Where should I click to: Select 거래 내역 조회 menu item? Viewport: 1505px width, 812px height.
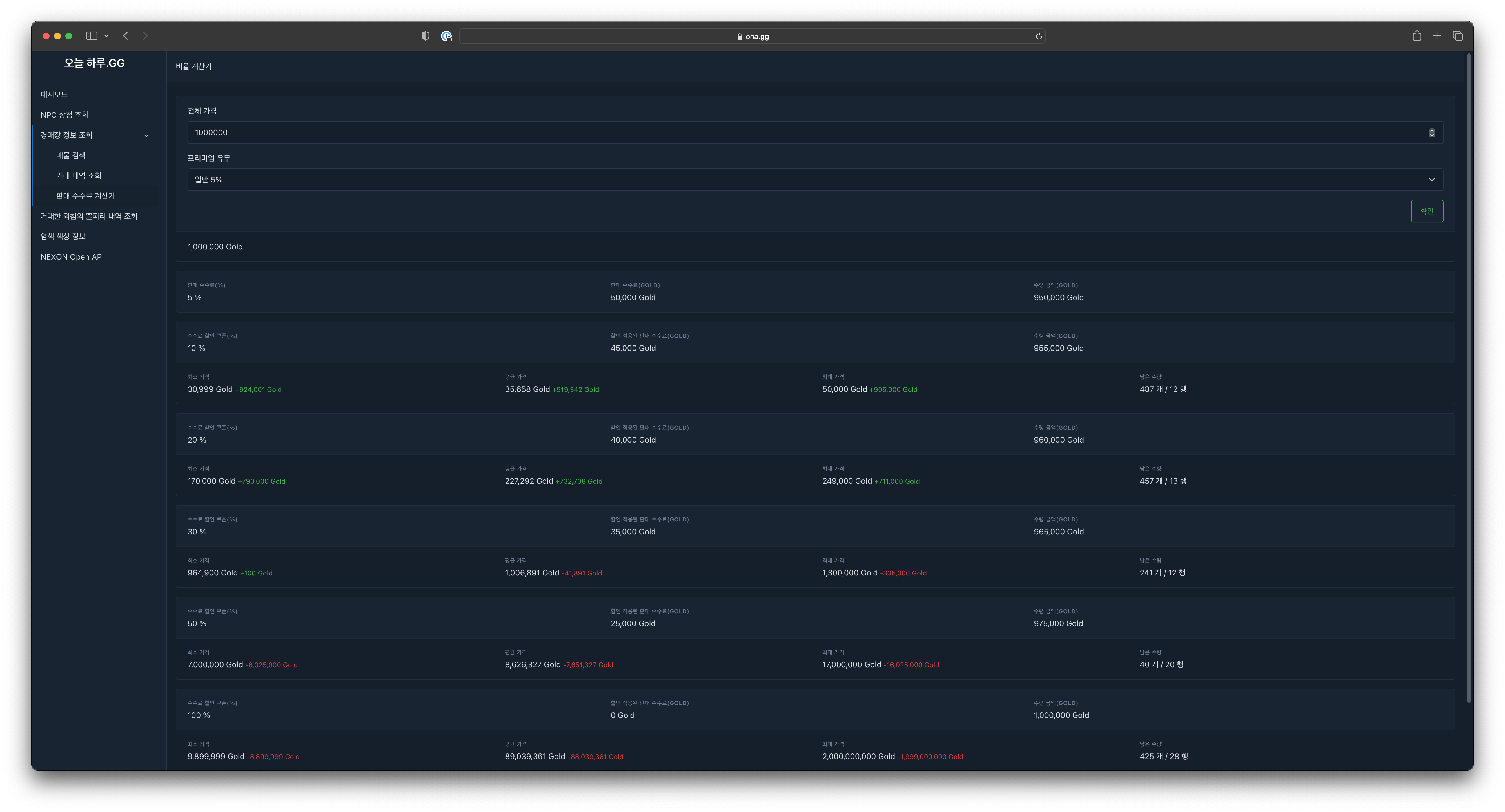coord(78,175)
